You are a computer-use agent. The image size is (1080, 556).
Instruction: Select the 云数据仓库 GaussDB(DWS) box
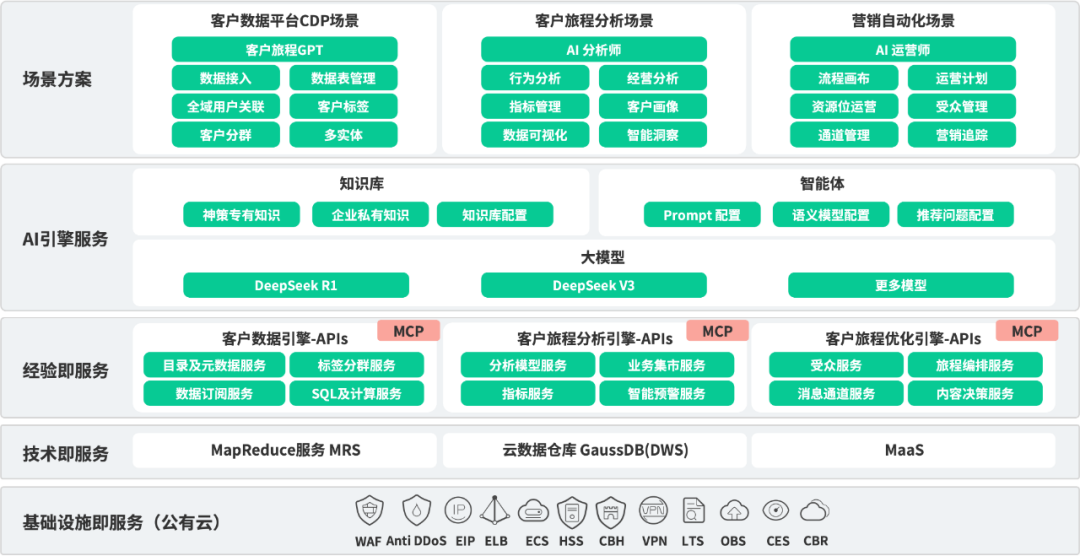pos(594,451)
